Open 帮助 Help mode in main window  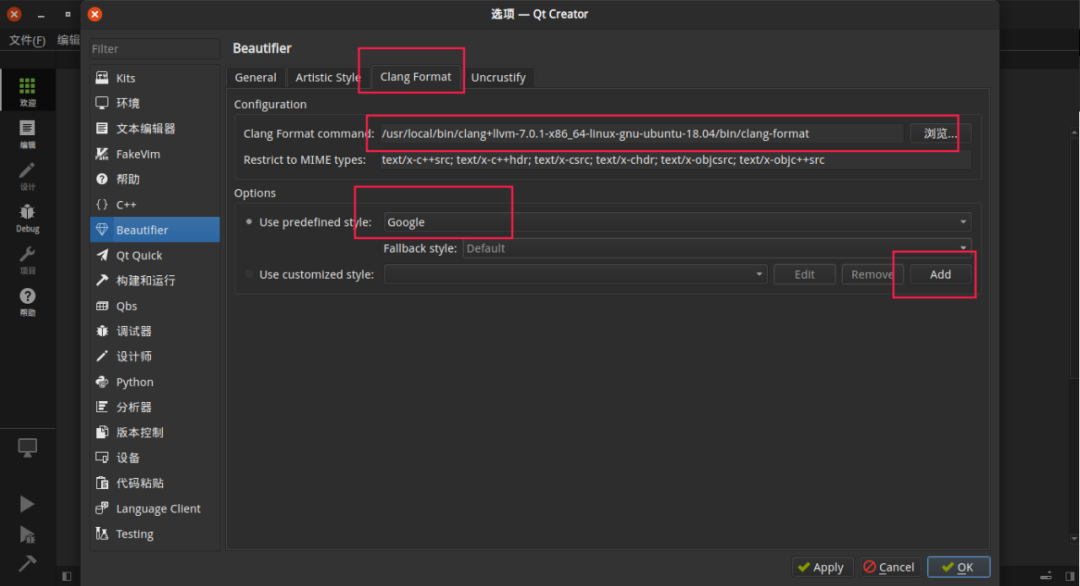28,302
